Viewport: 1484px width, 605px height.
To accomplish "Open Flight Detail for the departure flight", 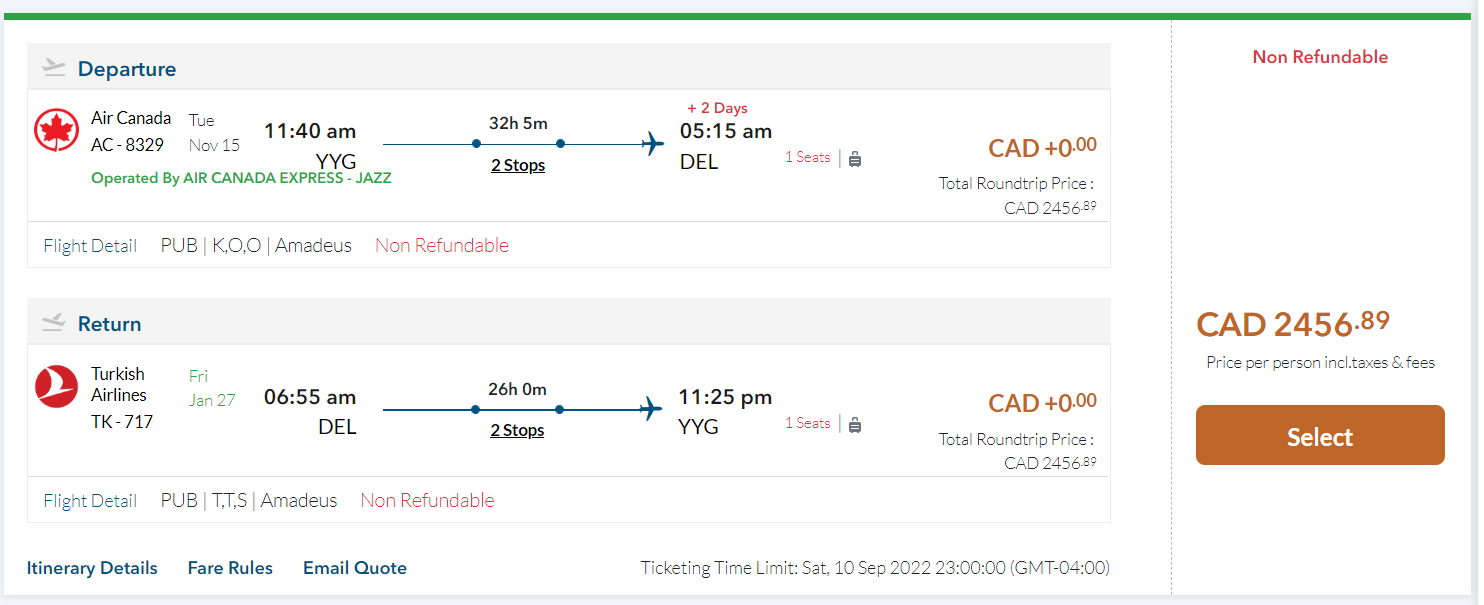I will pyautogui.click(x=90, y=246).
